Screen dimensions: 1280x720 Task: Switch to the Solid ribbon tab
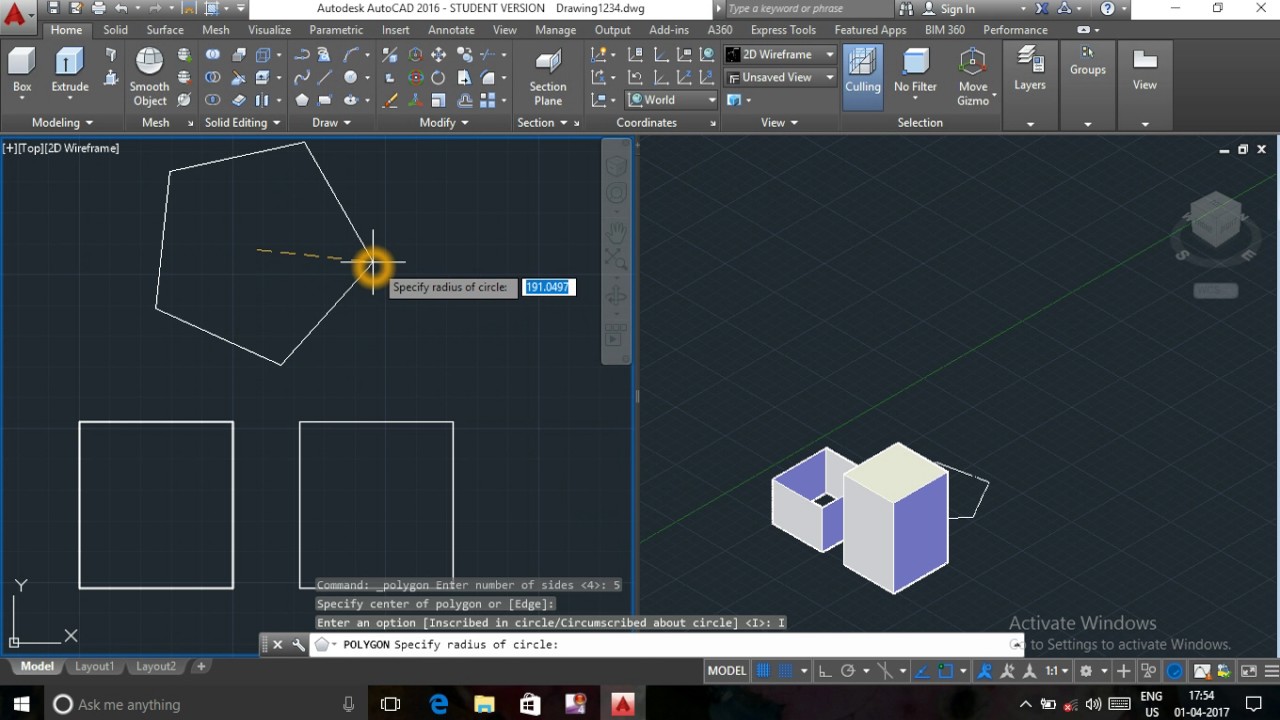point(115,30)
